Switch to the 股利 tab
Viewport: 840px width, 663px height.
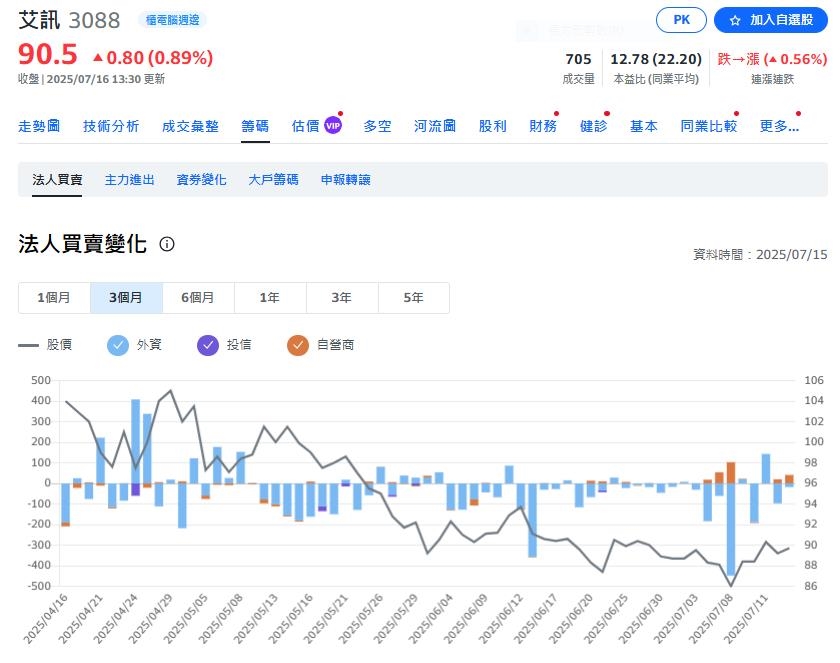click(x=493, y=127)
